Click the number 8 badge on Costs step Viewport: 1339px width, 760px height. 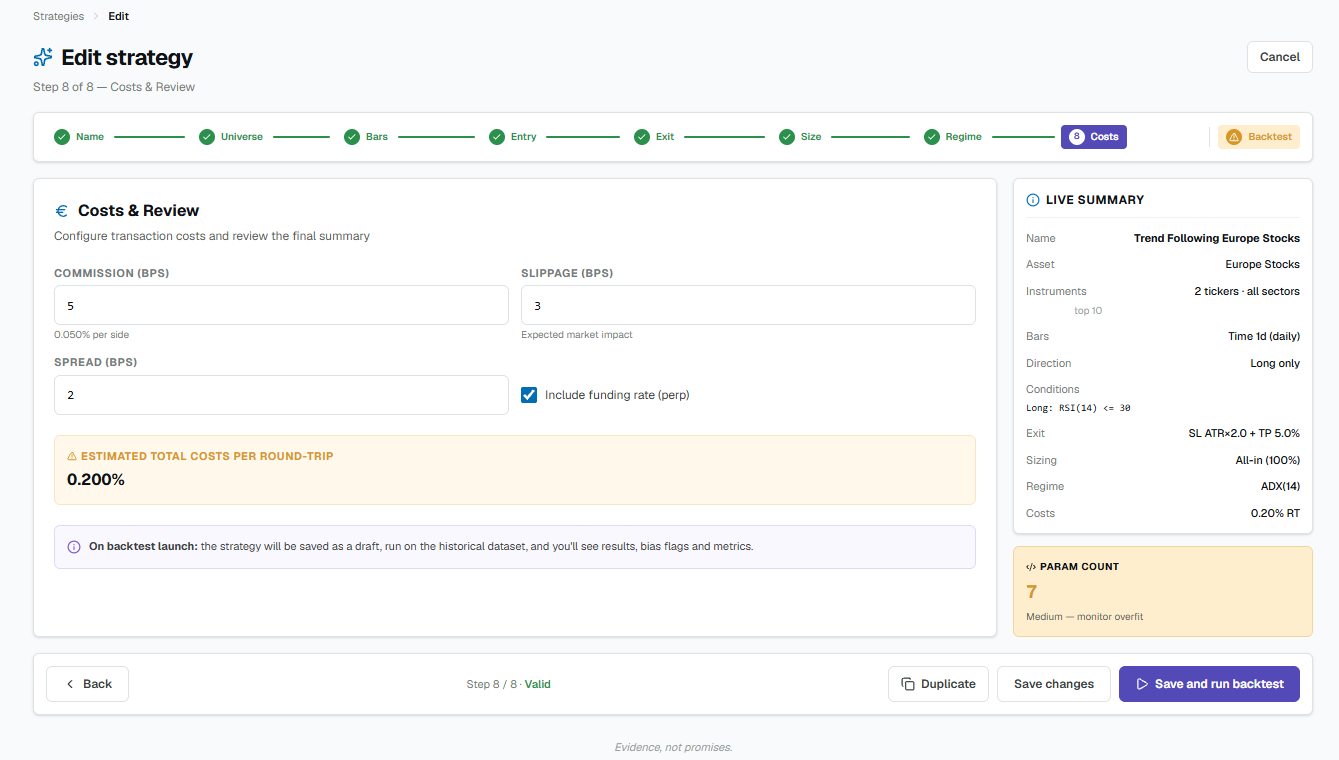(x=1077, y=137)
